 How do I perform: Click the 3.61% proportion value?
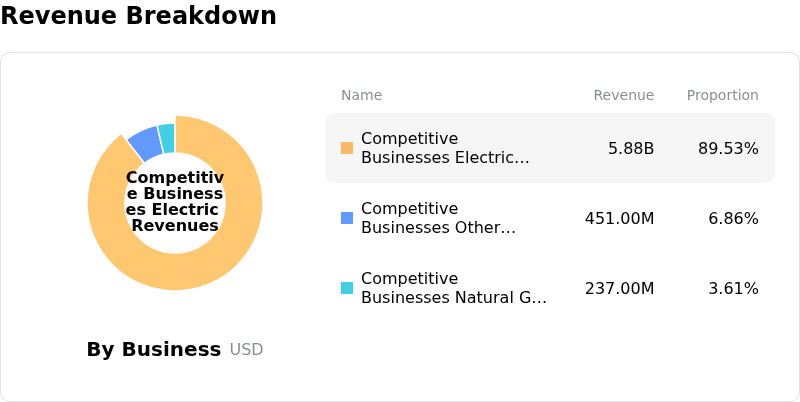click(733, 288)
